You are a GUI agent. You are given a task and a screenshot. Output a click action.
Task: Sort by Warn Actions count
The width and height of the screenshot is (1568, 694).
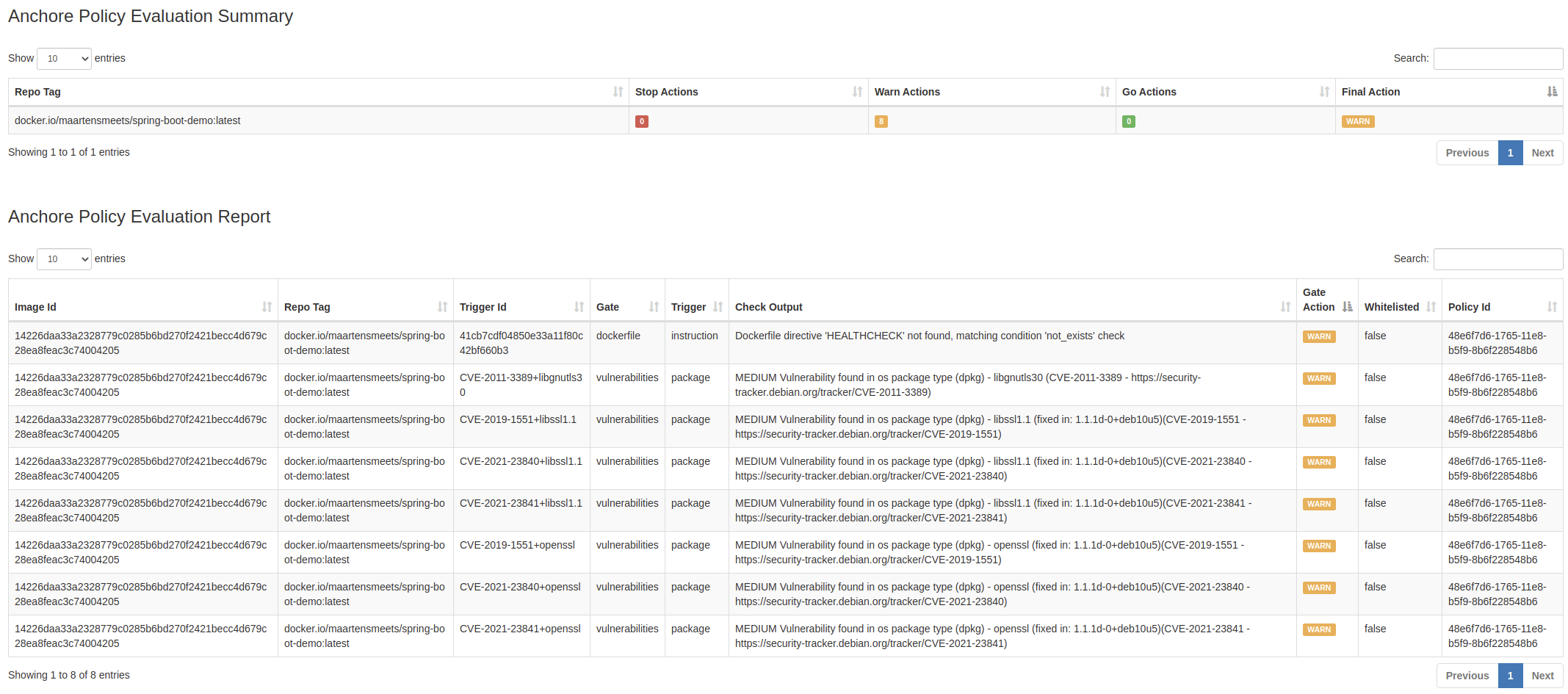pyautogui.click(x=1105, y=92)
